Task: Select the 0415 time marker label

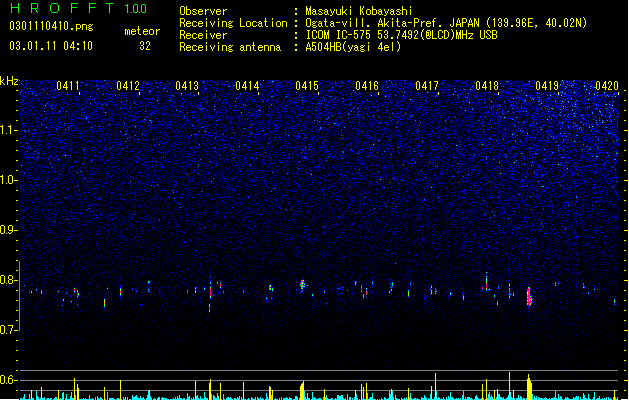Action: [307, 86]
